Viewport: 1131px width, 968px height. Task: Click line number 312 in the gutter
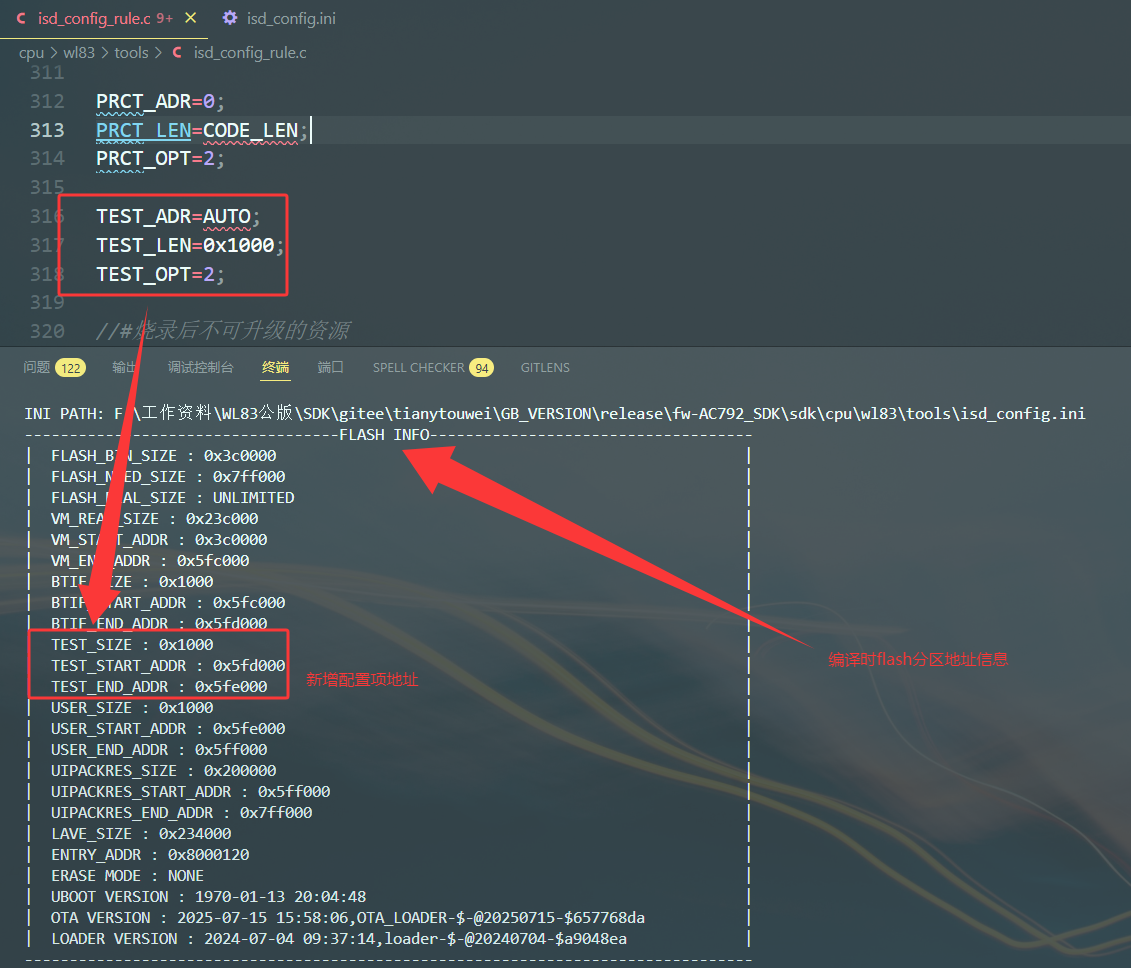coord(47,101)
